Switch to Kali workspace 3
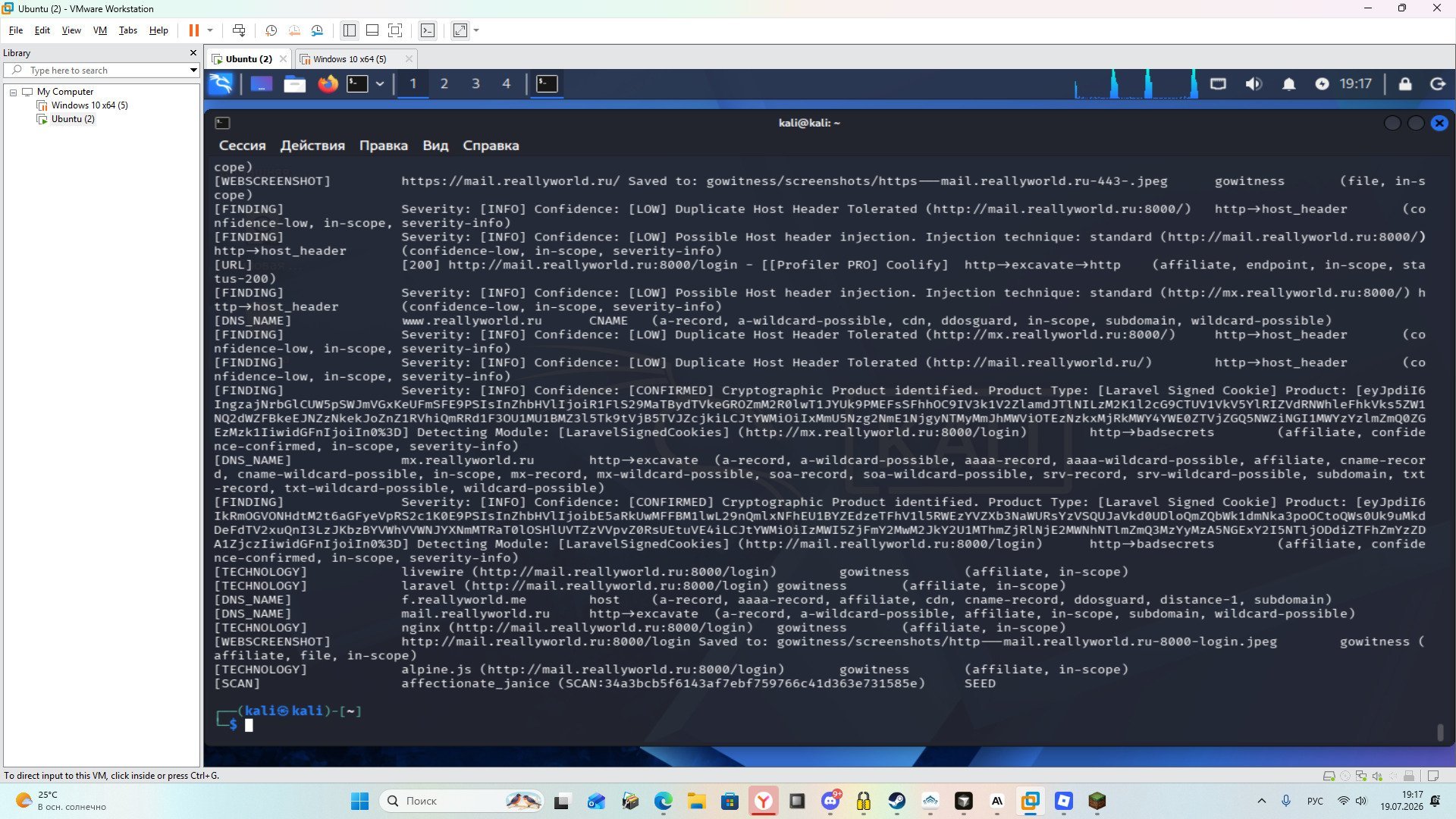Image resolution: width=1456 pixels, height=819 pixels. coord(475,83)
